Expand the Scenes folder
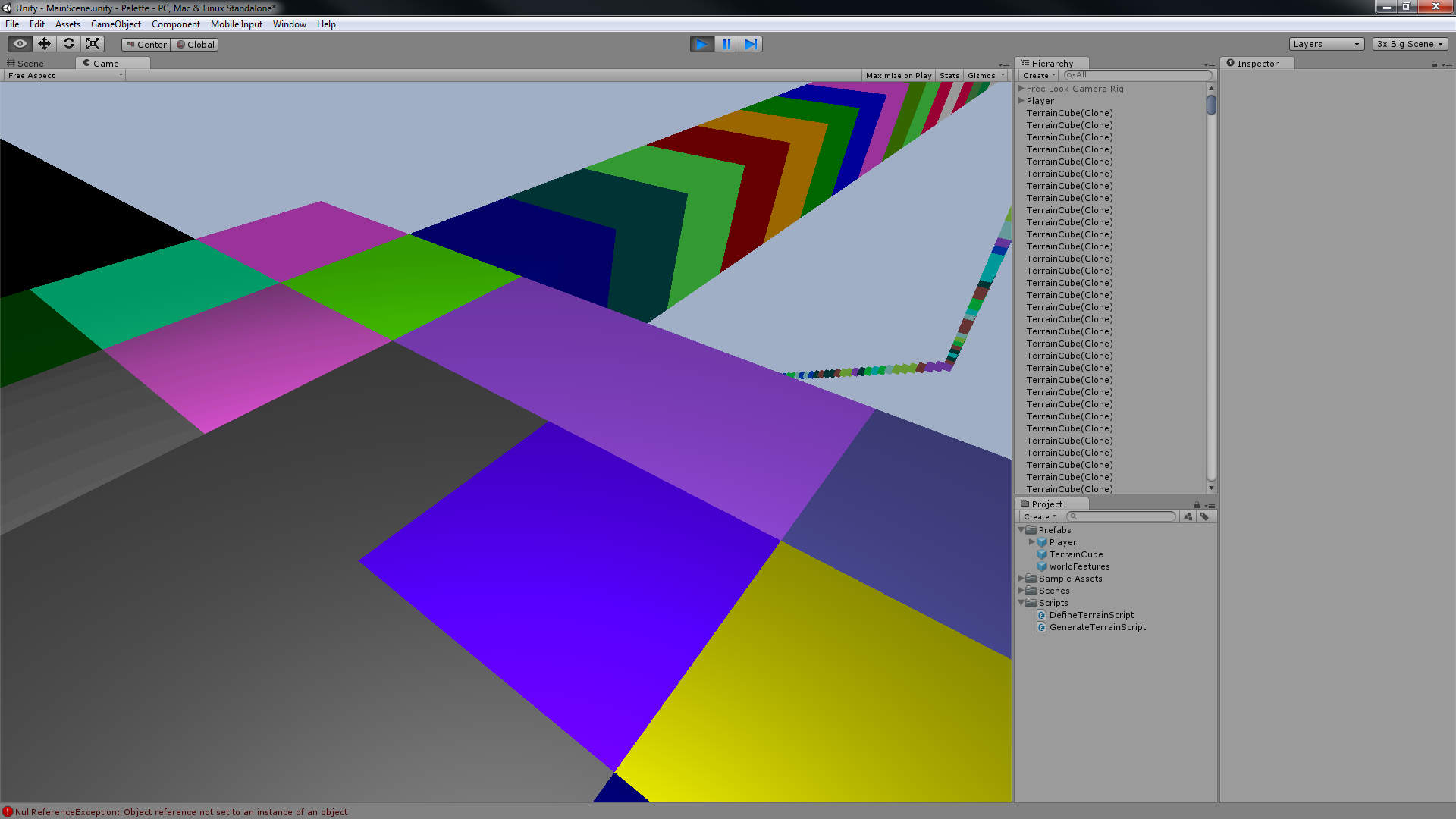 click(x=1021, y=591)
